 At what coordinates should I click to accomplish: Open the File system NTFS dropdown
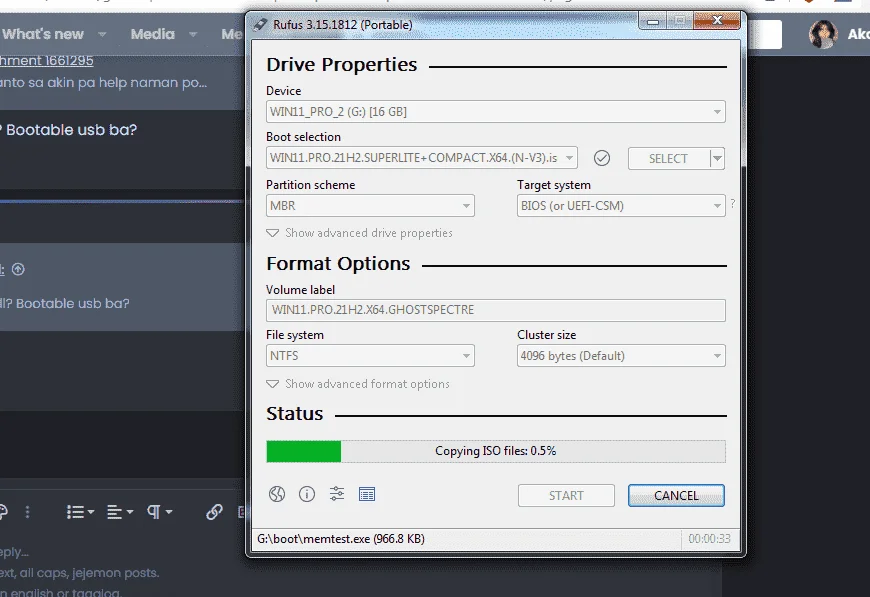coord(370,356)
